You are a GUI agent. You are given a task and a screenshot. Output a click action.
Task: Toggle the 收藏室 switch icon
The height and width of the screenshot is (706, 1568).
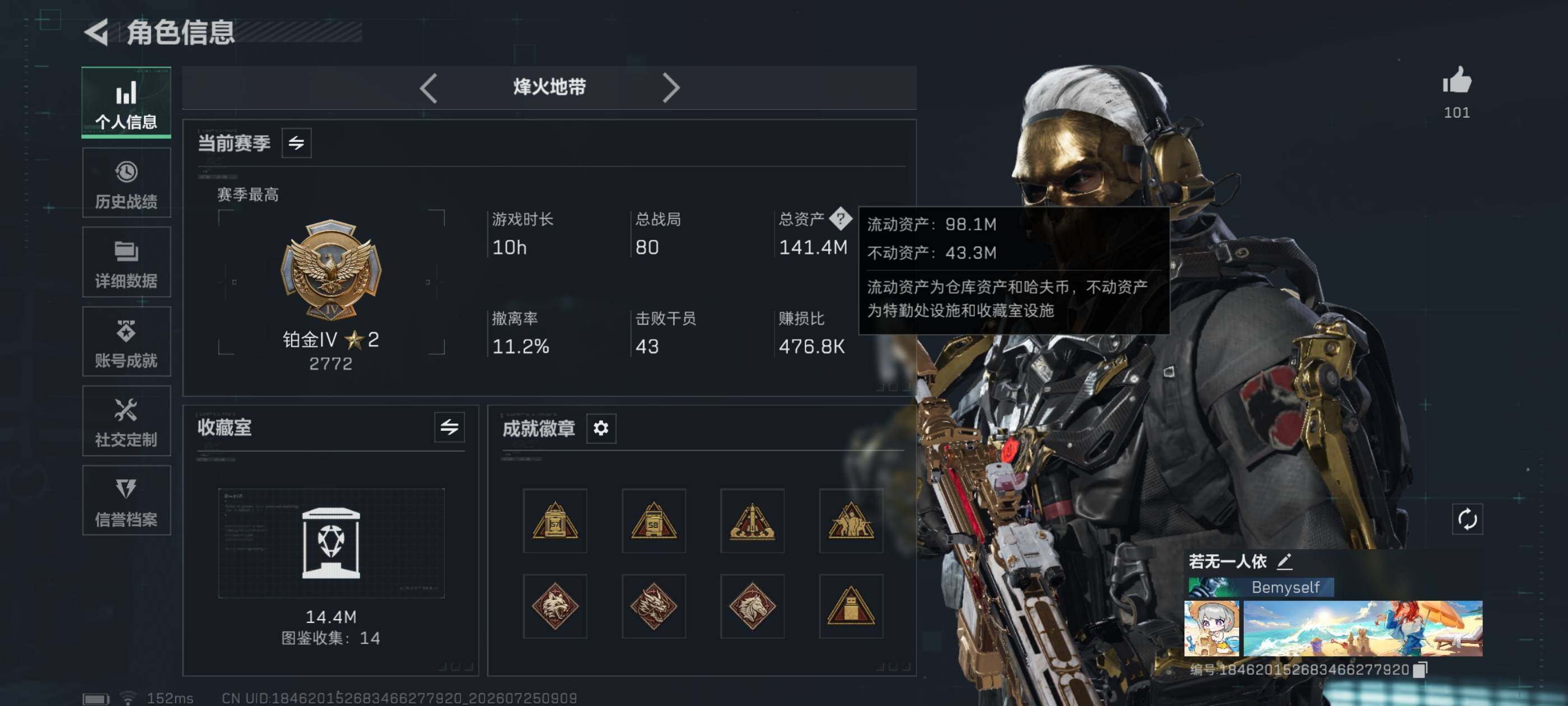coord(449,427)
